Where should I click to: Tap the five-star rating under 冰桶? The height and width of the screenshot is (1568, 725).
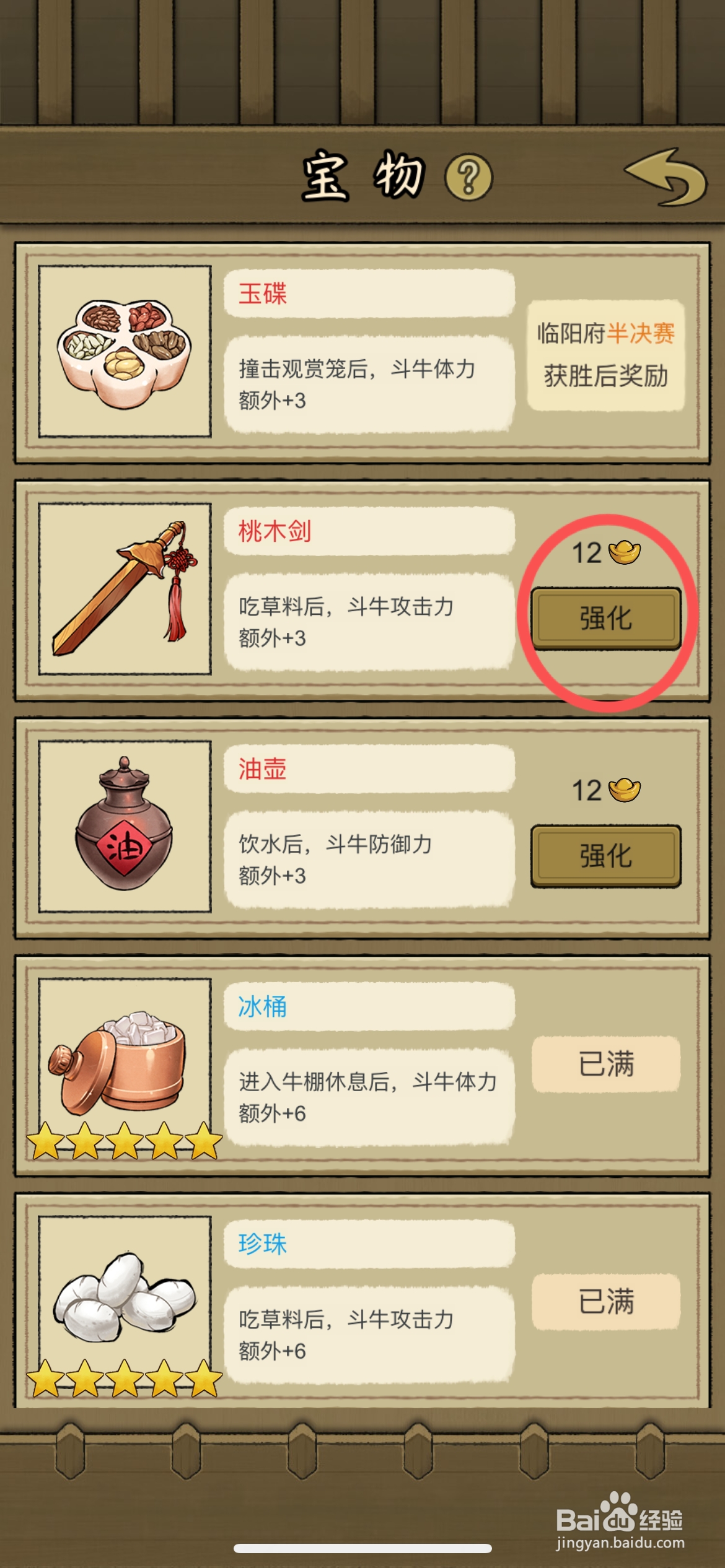[125, 1141]
